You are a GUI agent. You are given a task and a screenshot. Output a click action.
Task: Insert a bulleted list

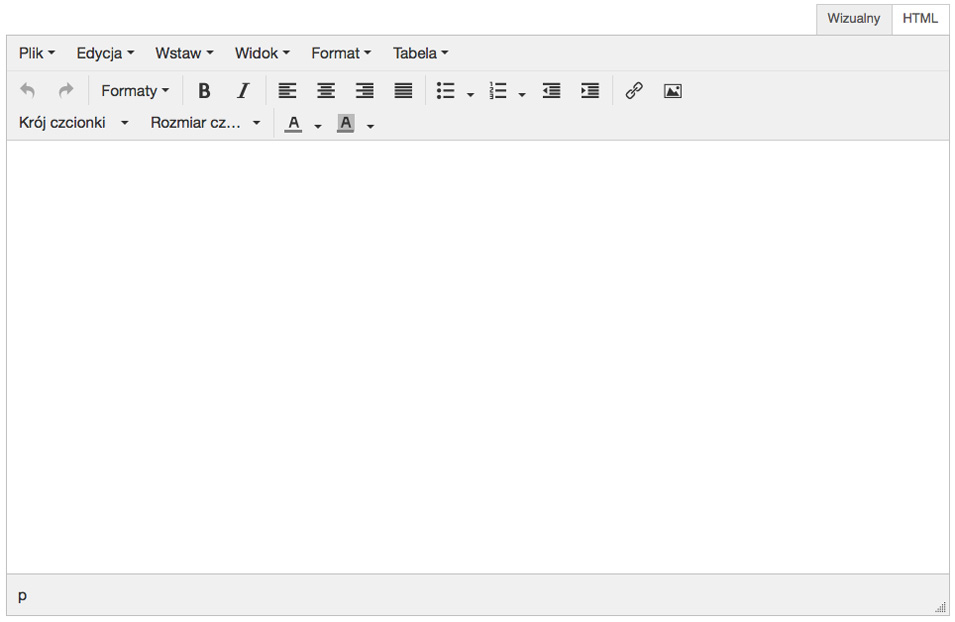click(x=446, y=91)
